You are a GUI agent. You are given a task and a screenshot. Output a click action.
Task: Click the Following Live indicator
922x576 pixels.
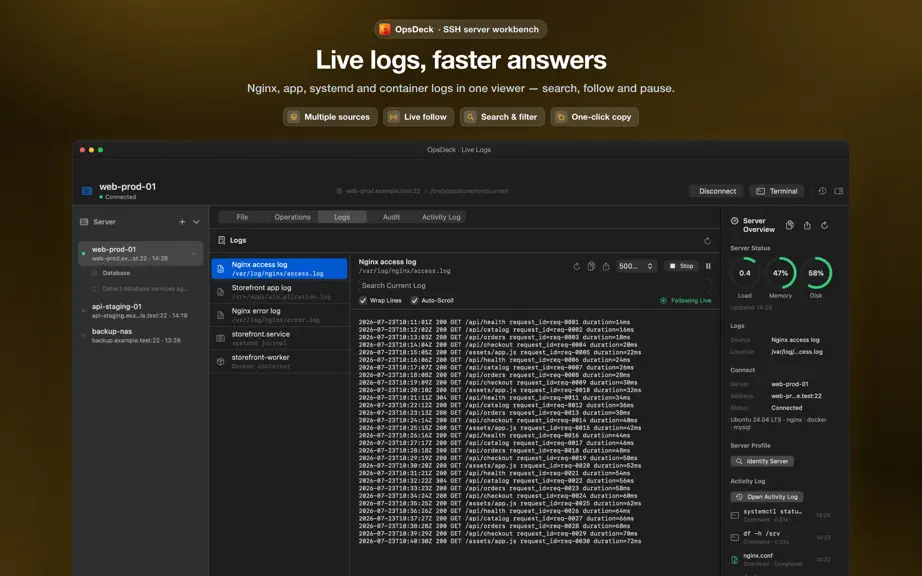(x=686, y=300)
